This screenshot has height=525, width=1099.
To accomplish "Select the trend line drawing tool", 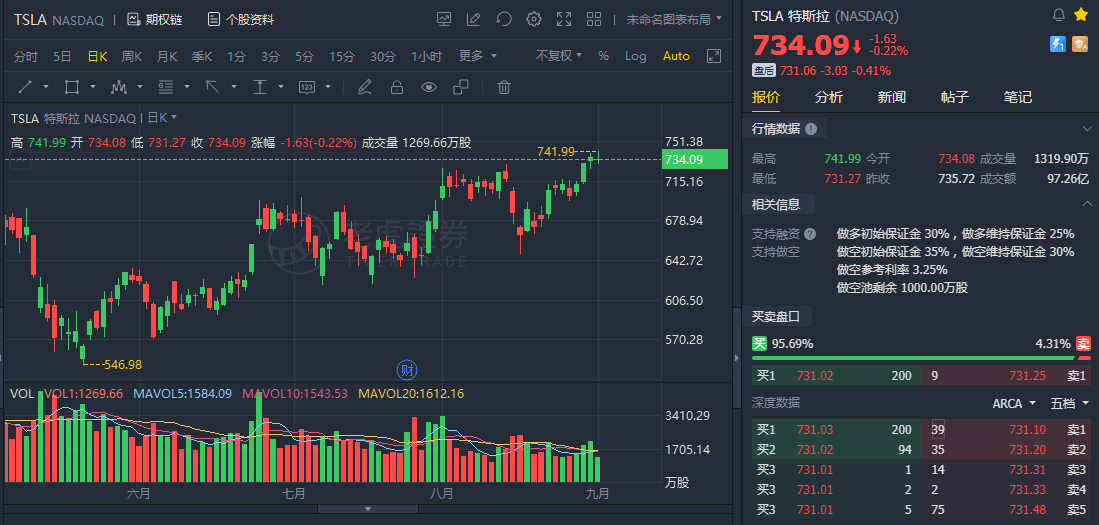I will (25, 87).
